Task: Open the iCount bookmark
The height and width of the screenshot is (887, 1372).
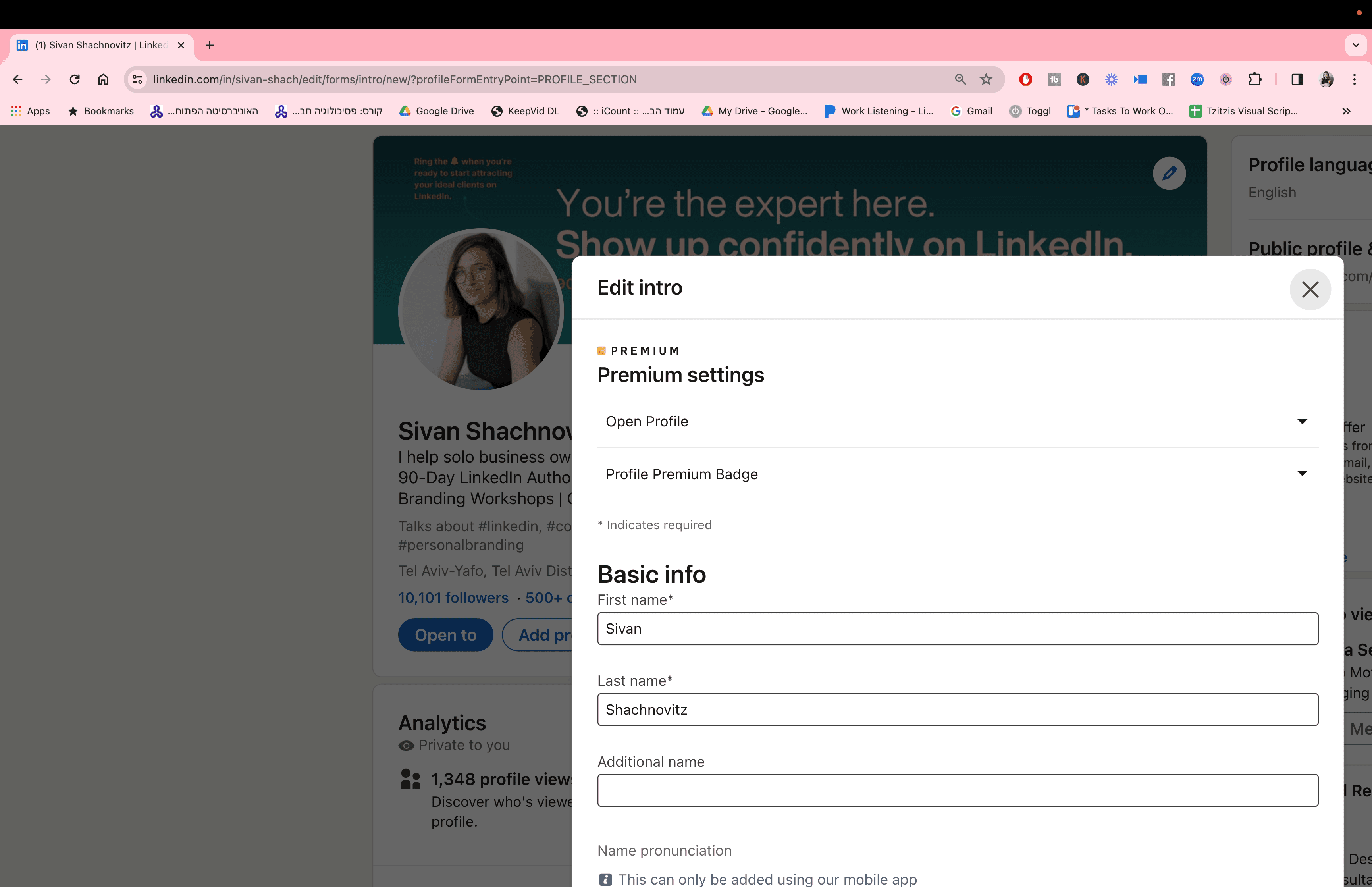Action: point(630,111)
